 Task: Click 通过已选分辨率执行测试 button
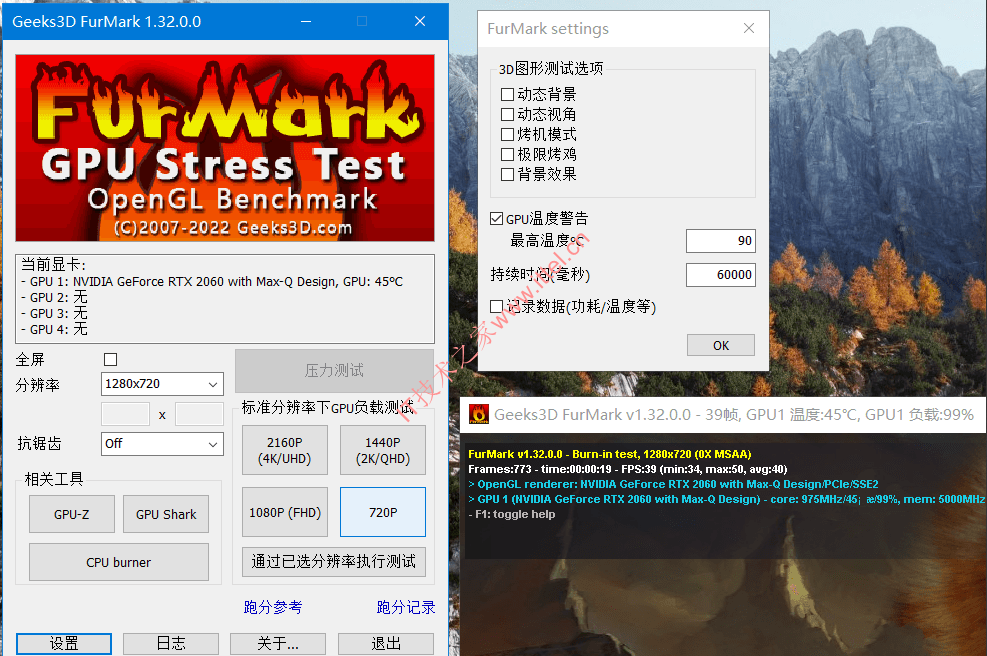334,562
